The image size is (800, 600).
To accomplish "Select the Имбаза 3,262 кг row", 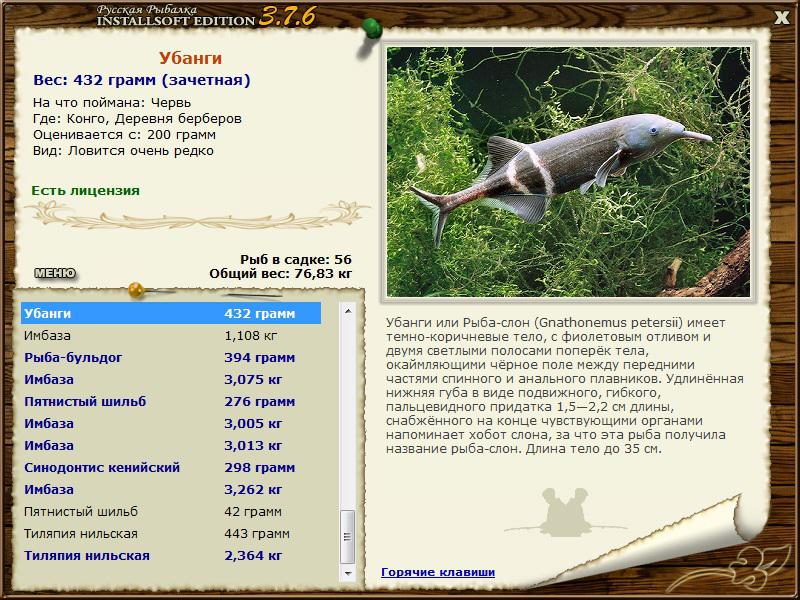I will point(171,489).
